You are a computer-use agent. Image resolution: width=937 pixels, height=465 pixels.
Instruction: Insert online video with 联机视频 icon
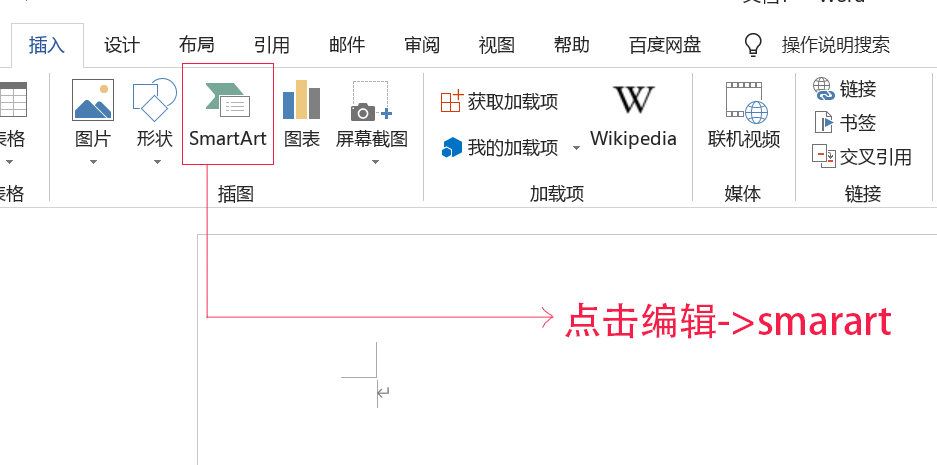point(745,102)
